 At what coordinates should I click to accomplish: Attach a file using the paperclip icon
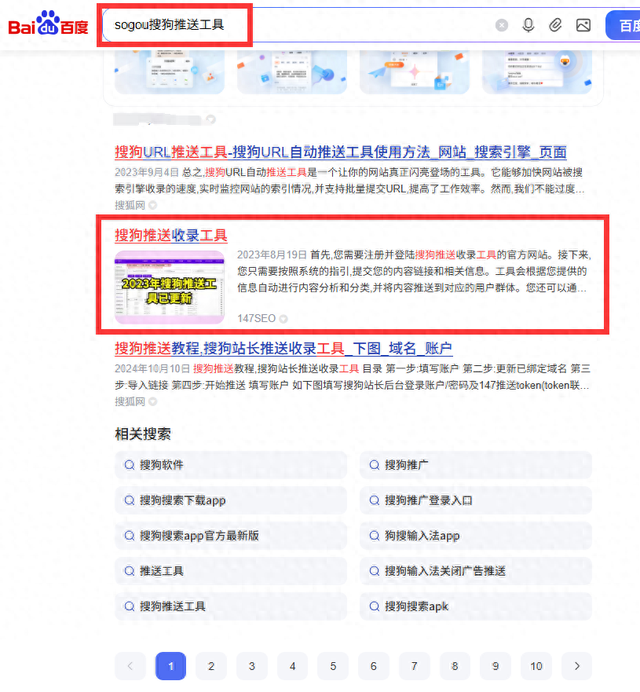click(555, 25)
